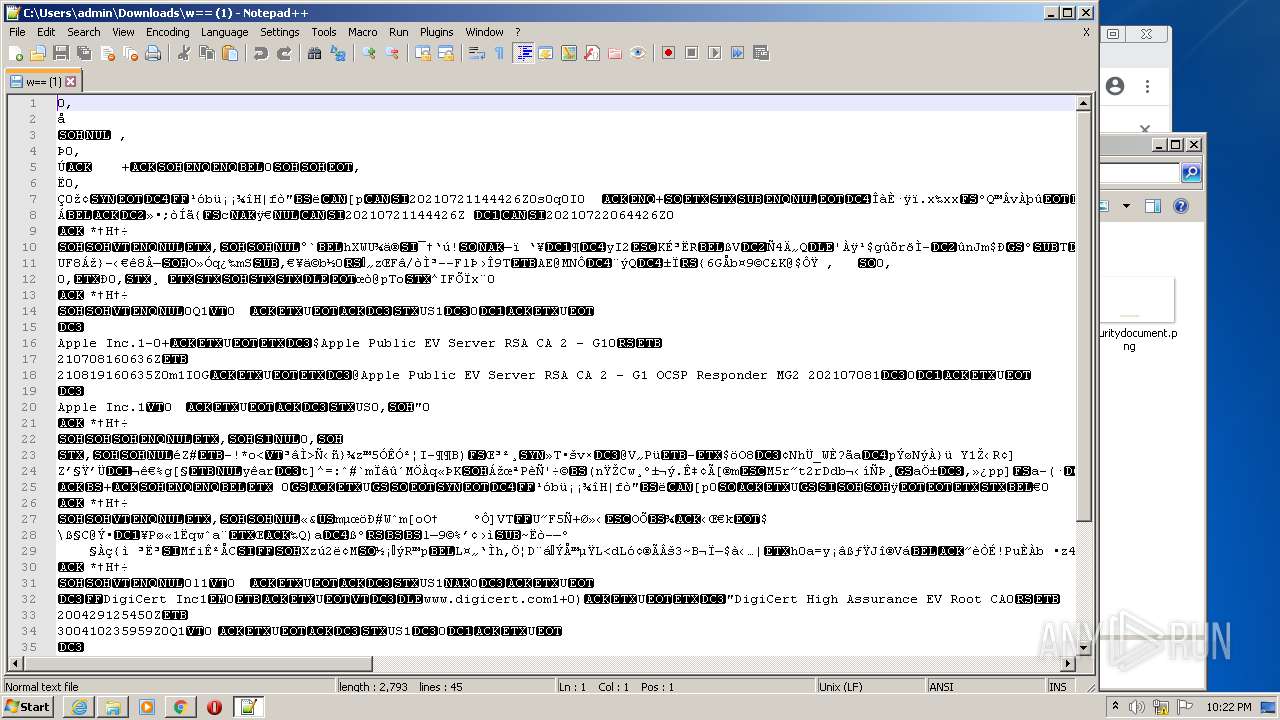This screenshot has height=720, width=1280.
Task: Undo the last action via toolbar
Action: (x=261, y=53)
